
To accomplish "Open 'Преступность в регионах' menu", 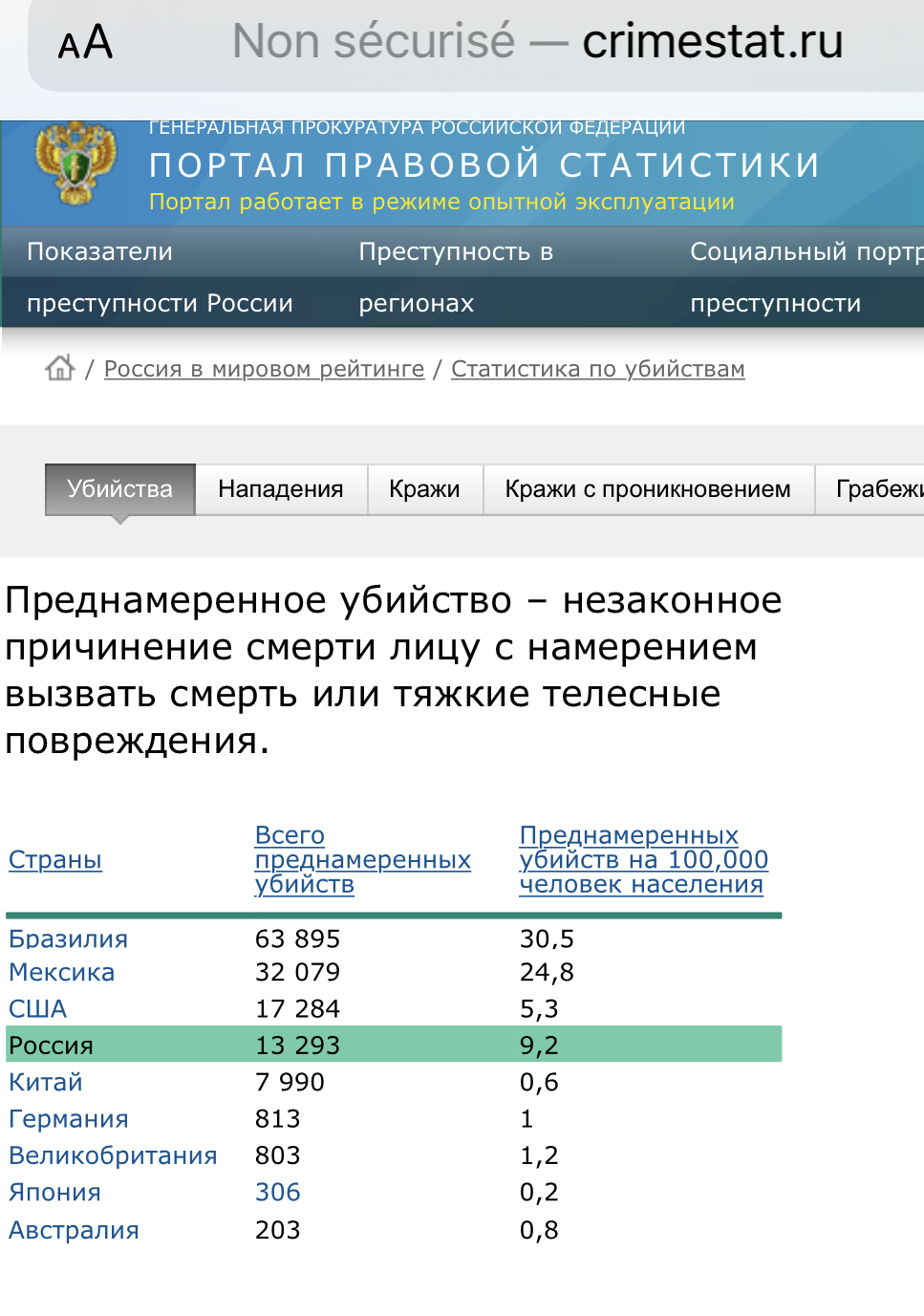I will [455, 277].
